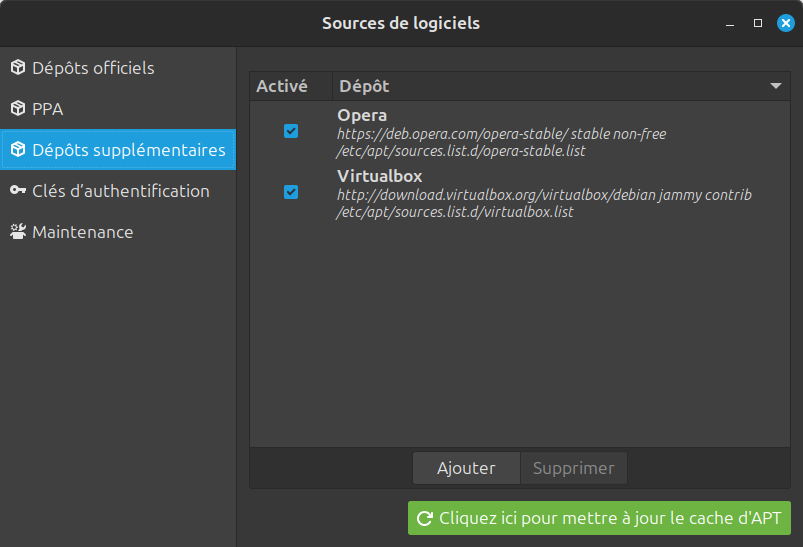Uncheck the Virtualbox repository checkbox

pyautogui.click(x=291, y=192)
